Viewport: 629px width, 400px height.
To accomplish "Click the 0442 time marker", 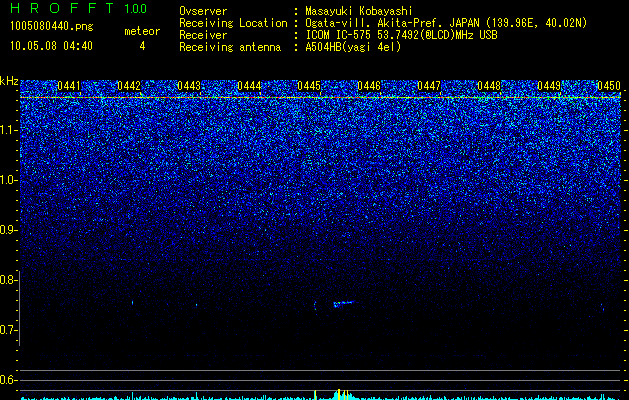I will pyautogui.click(x=129, y=86).
